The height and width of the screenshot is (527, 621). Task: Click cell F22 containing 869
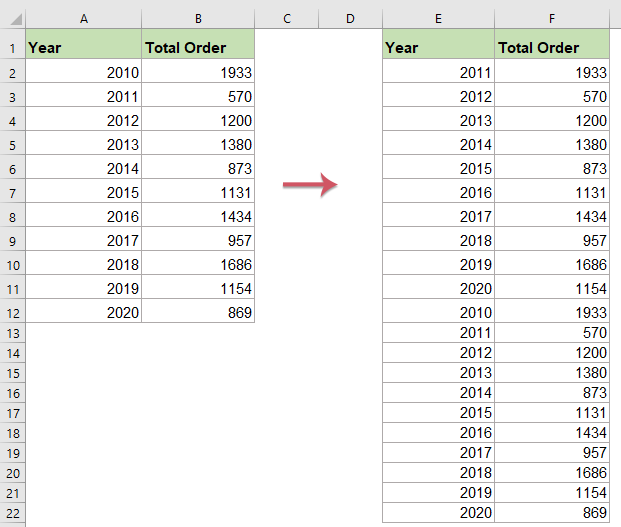click(552, 512)
